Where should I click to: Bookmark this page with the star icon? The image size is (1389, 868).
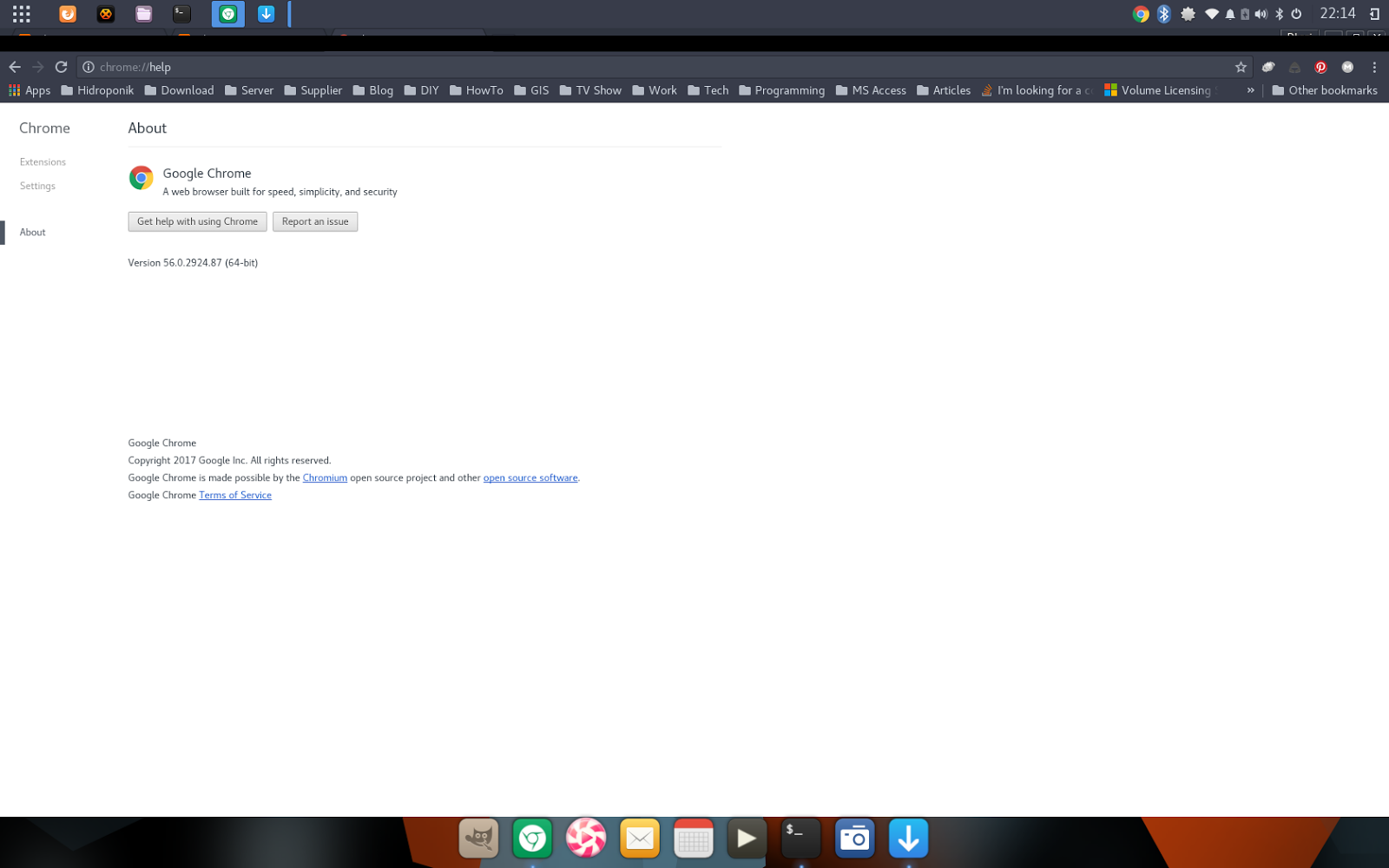(x=1241, y=67)
